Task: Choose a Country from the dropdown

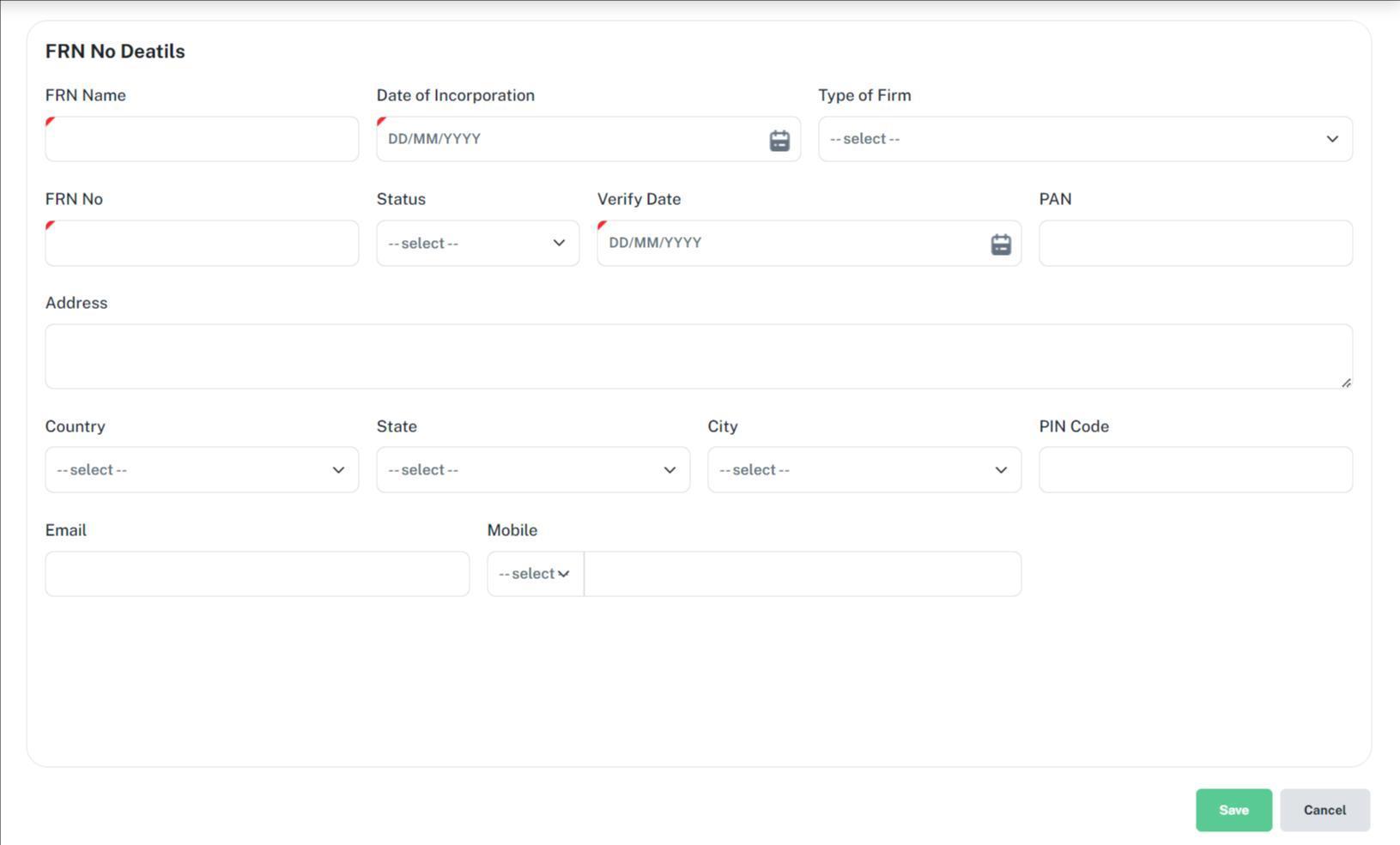Action: [x=202, y=469]
